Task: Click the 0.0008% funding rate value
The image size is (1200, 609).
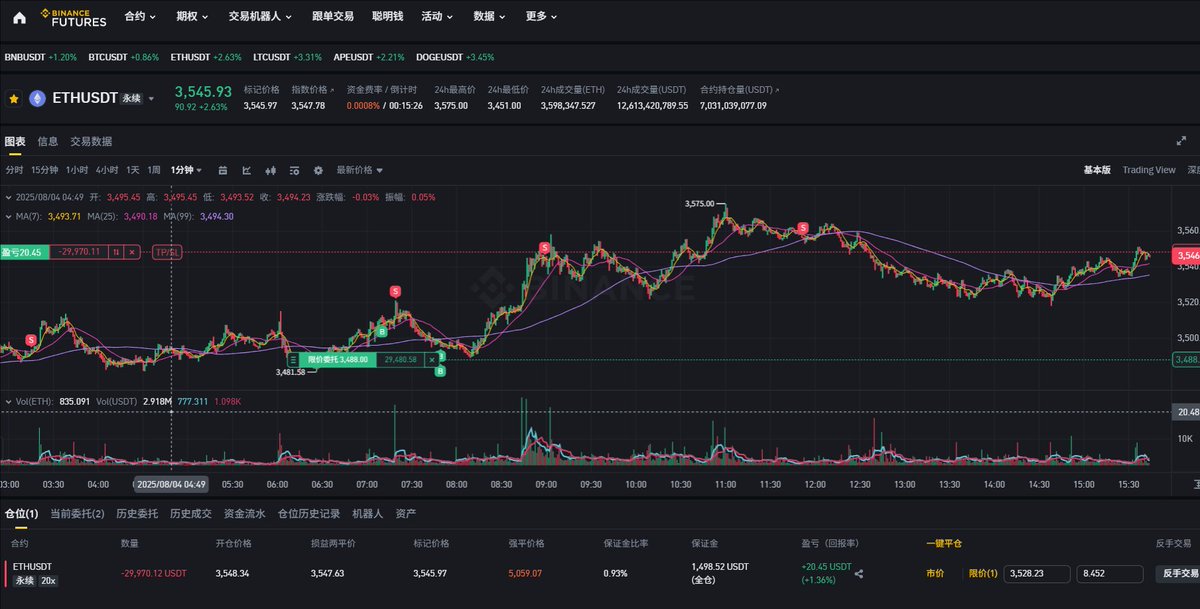Action: 362,105
